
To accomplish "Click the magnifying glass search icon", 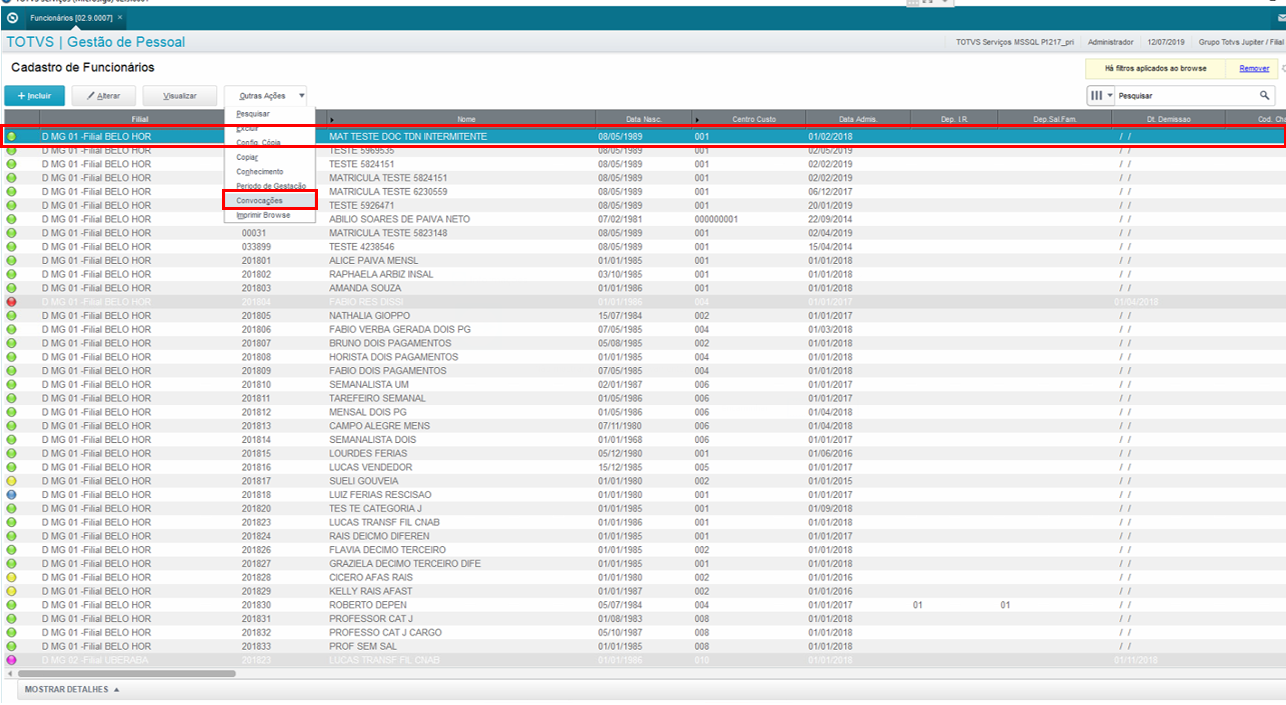I will click(x=1265, y=95).
